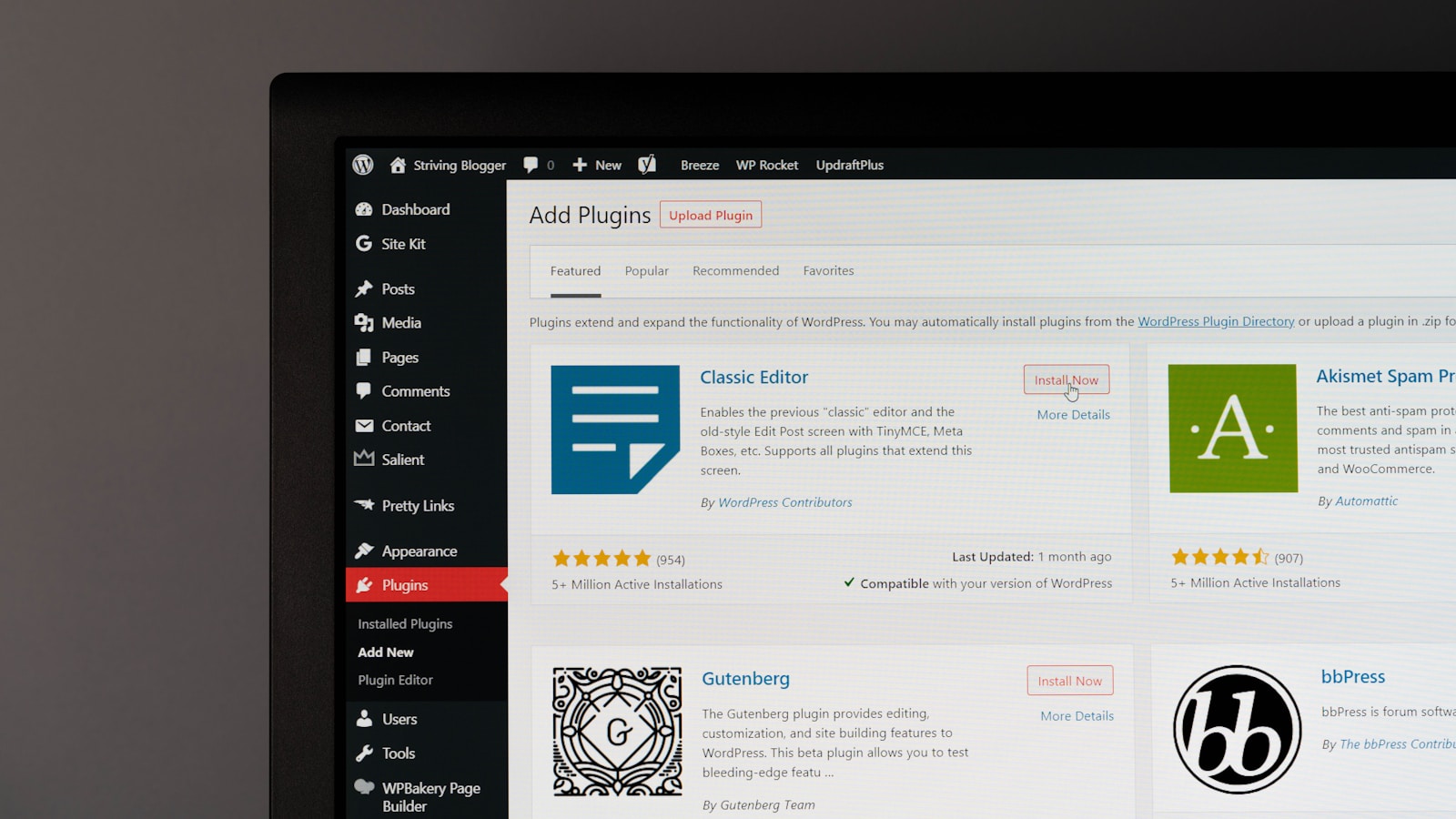Switch to the Featured tab
The height and width of the screenshot is (819, 1456).
(x=575, y=271)
